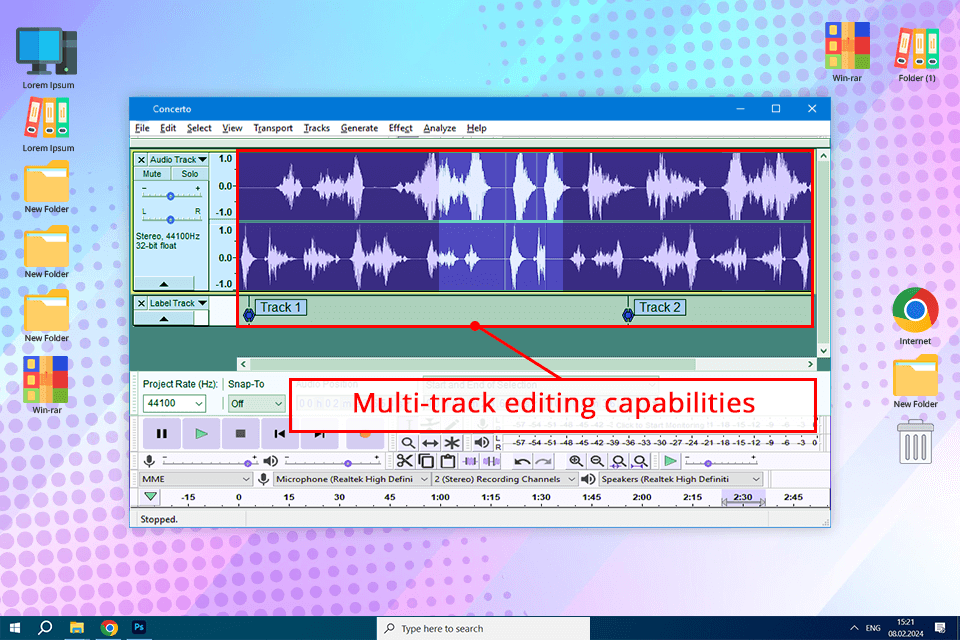Open the Tracks menu

pyautogui.click(x=317, y=128)
